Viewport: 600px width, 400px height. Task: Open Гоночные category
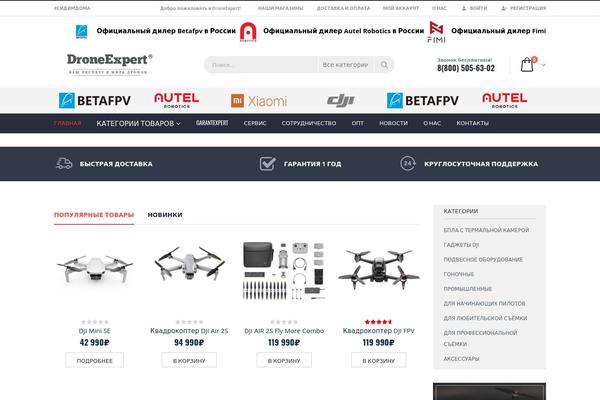(x=459, y=274)
